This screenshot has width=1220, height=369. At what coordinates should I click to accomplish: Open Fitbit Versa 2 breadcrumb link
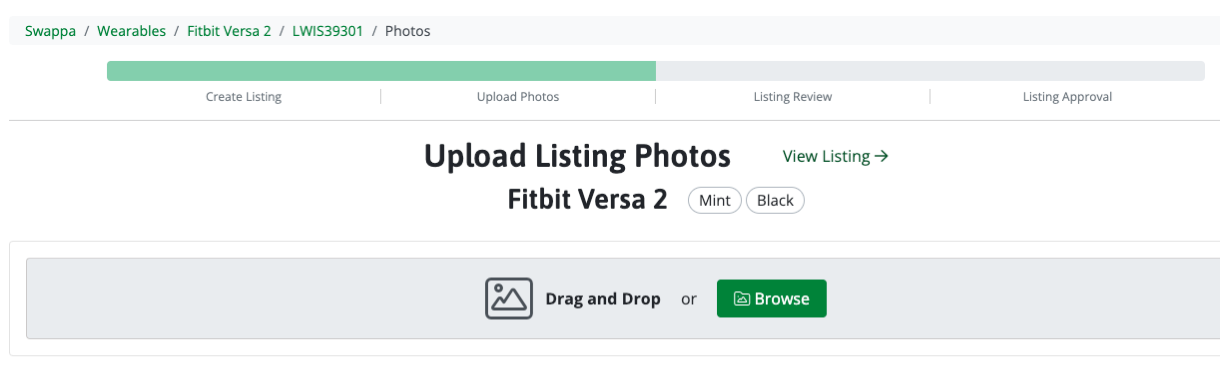[229, 31]
